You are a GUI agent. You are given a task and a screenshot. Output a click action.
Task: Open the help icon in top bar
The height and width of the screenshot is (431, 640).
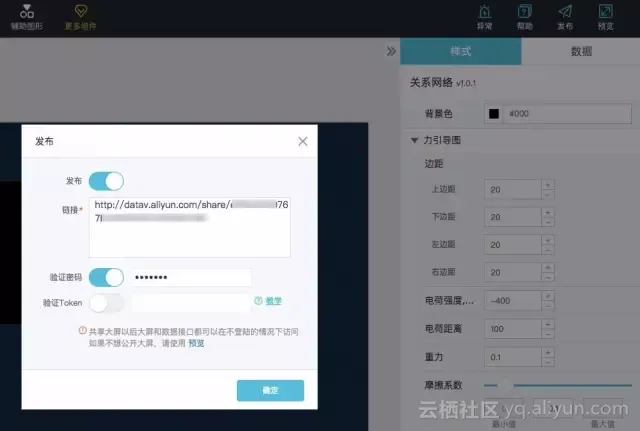tap(524, 17)
